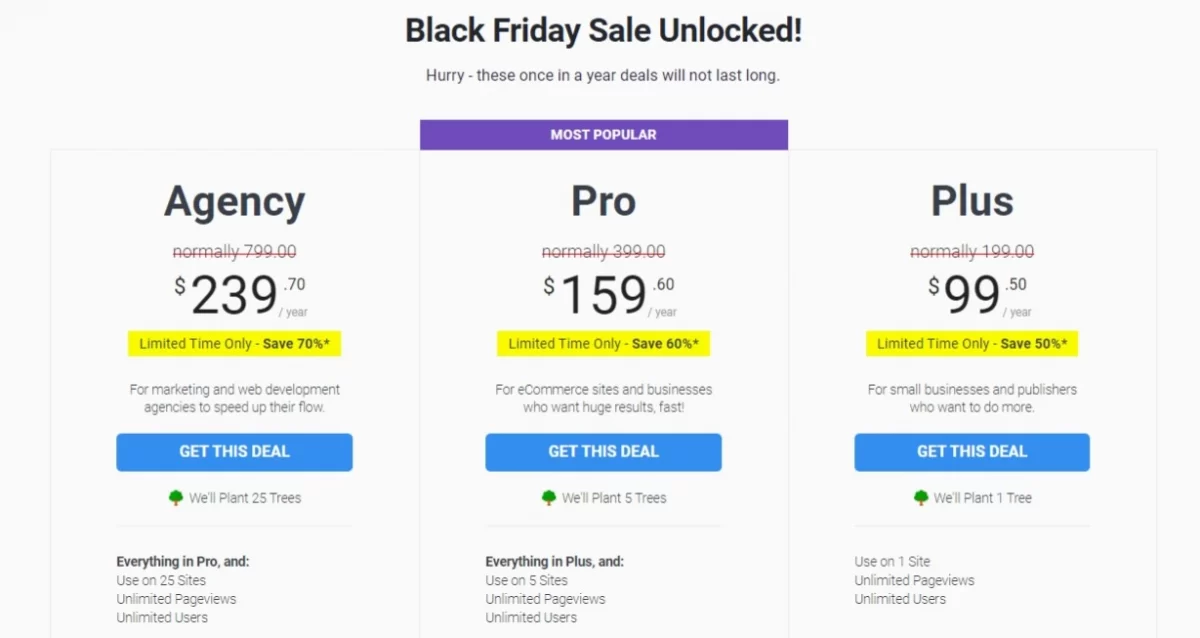Click the strikethrough normally 399.00 price
This screenshot has width=1200, height=638.
(x=603, y=252)
